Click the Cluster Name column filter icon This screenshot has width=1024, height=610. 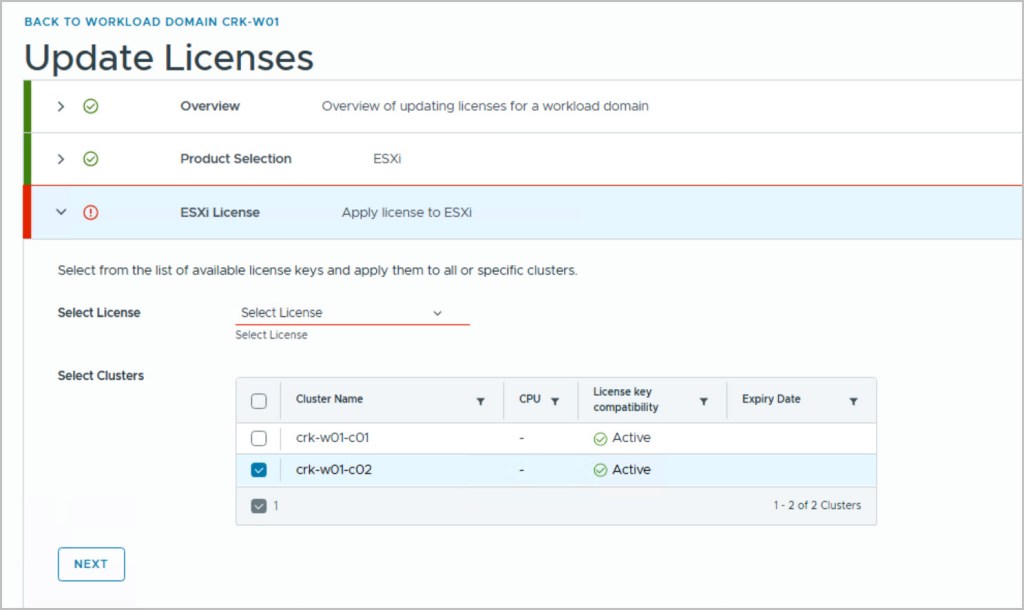pos(480,401)
